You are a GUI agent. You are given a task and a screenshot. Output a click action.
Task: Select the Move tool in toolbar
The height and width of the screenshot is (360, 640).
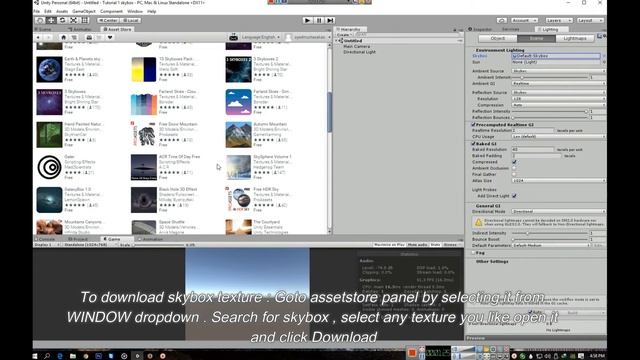coord(51,20)
